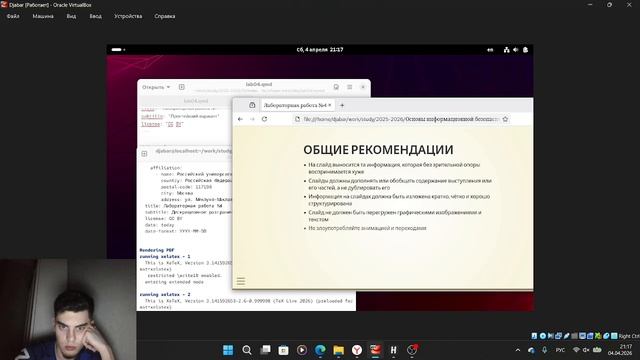The height and width of the screenshot is (360, 640).
Task: Click the Wi-Fi tray icon
Action: point(576,350)
